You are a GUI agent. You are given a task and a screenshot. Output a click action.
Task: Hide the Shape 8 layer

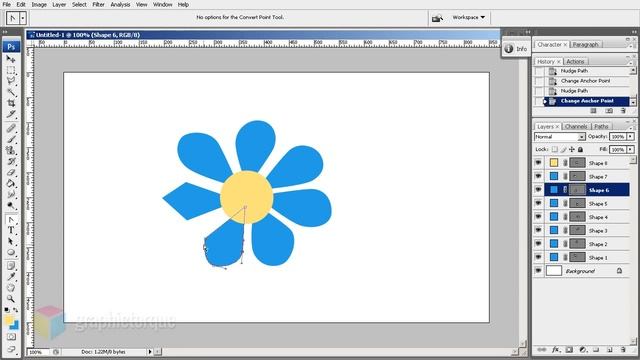[538, 163]
